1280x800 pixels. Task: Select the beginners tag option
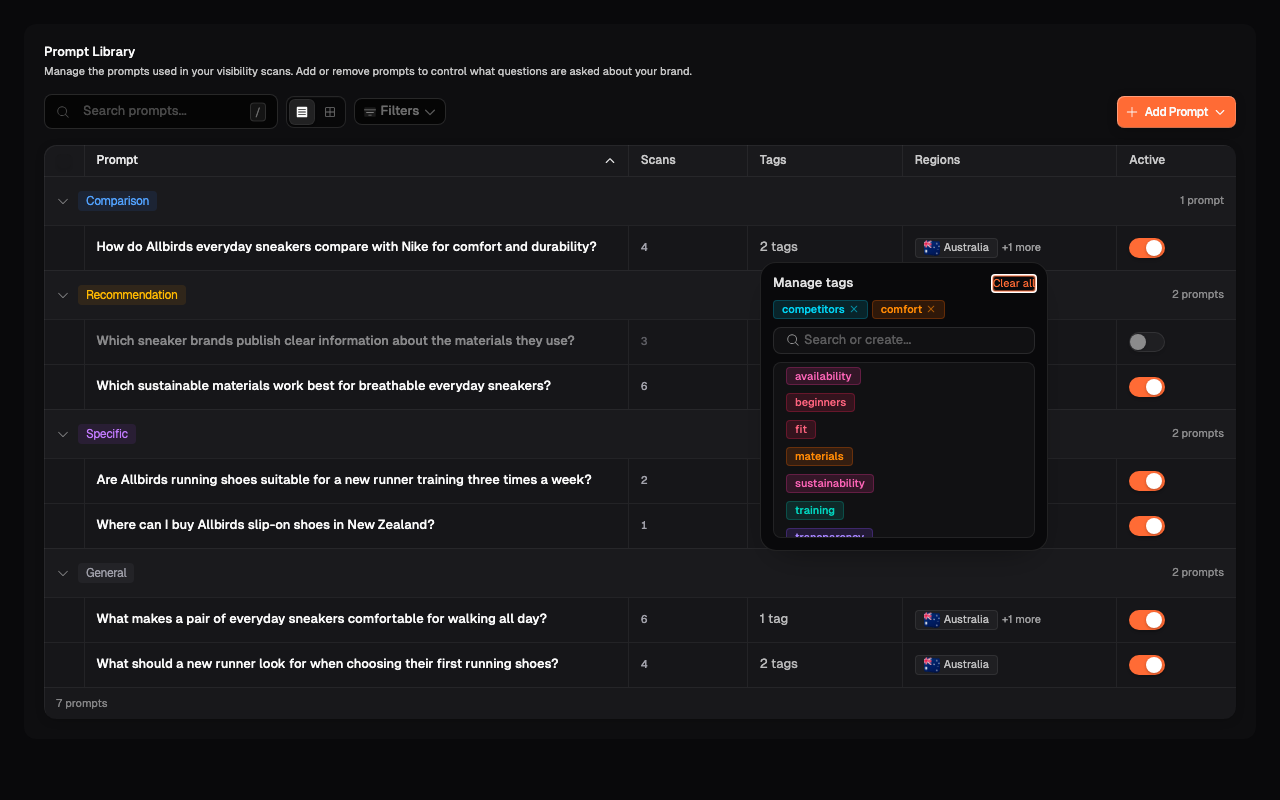[820, 402]
